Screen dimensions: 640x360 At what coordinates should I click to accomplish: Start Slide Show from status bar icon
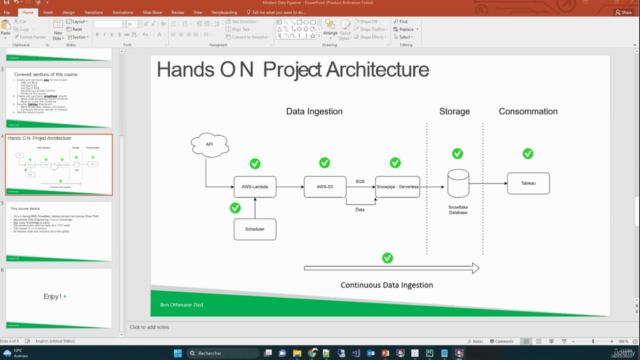pos(564,341)
